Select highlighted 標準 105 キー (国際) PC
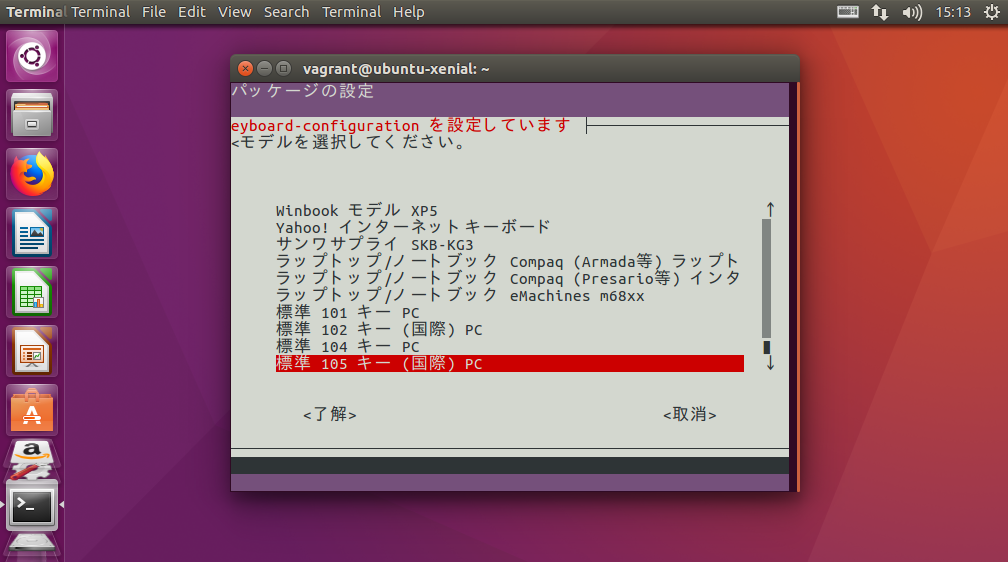1008x562 pixels. 510,363
